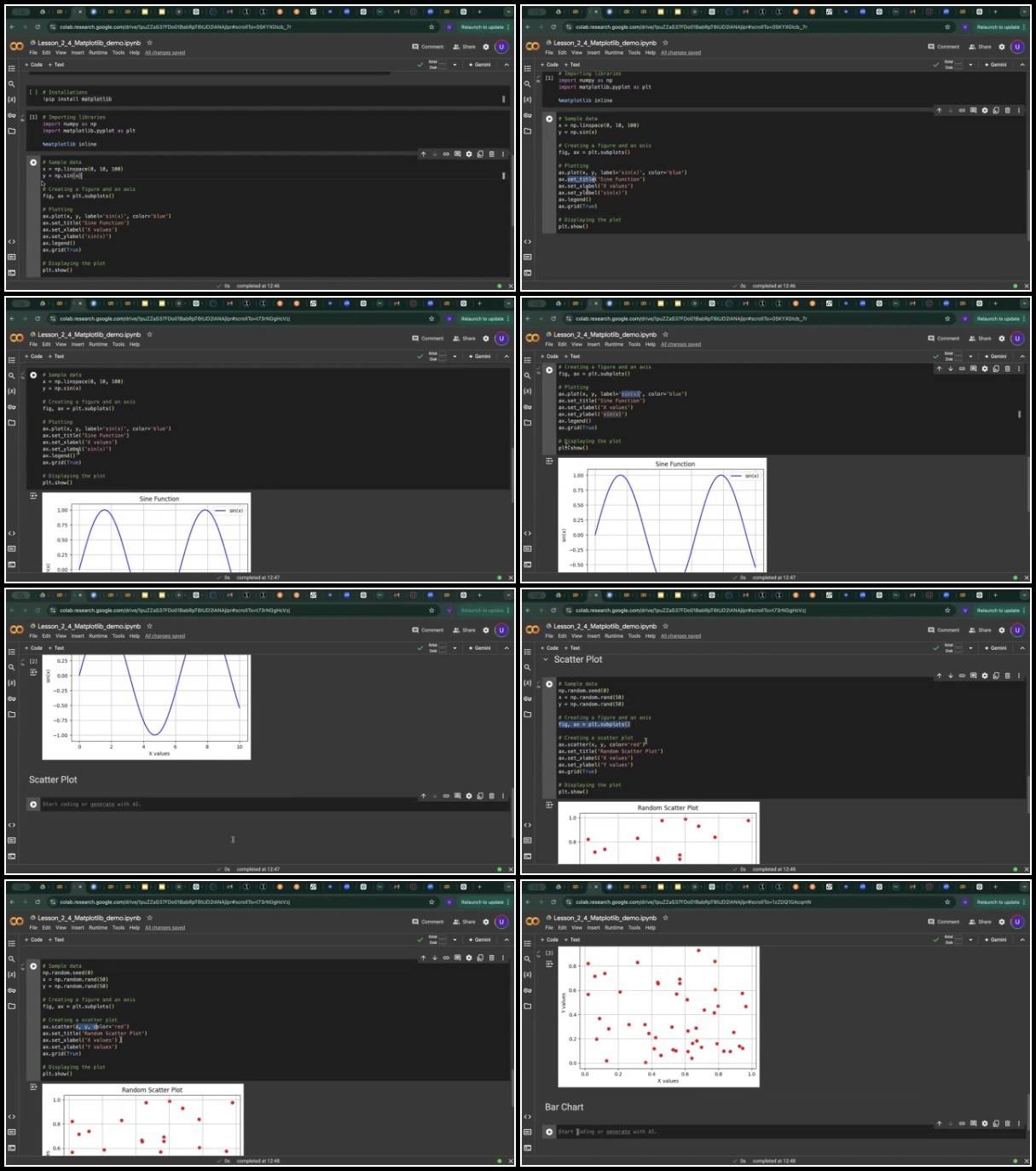Click the address bar in the pip install panel

tap(239, 27)
